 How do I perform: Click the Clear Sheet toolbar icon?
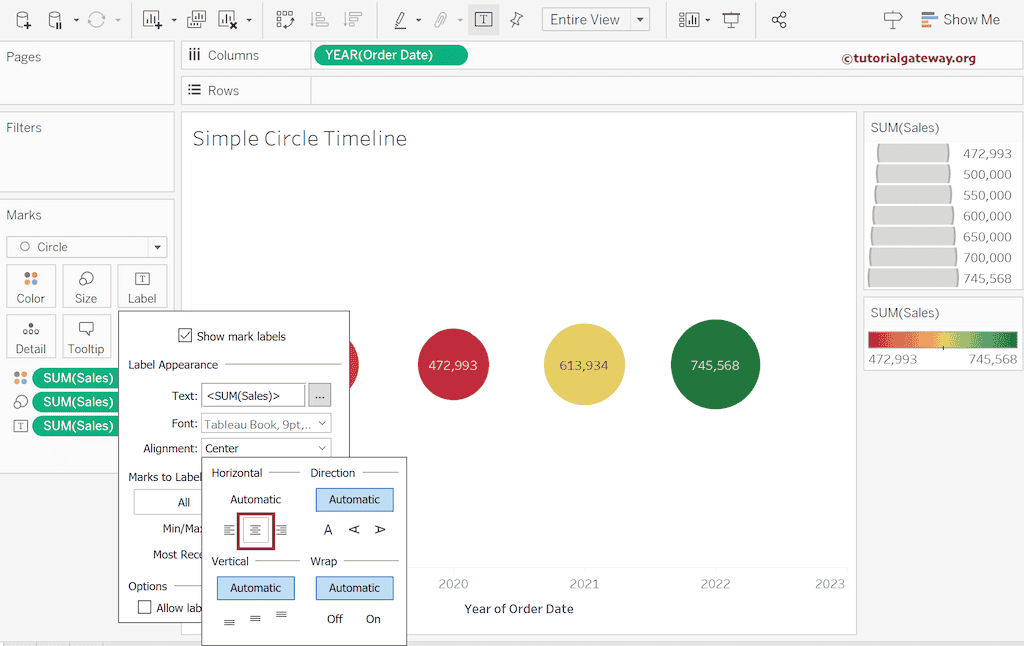click(x=227, y=20)
